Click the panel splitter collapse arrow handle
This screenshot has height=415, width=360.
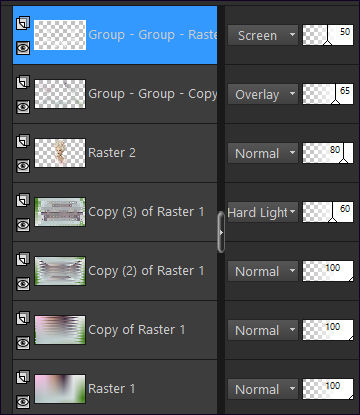coord(221,232)
